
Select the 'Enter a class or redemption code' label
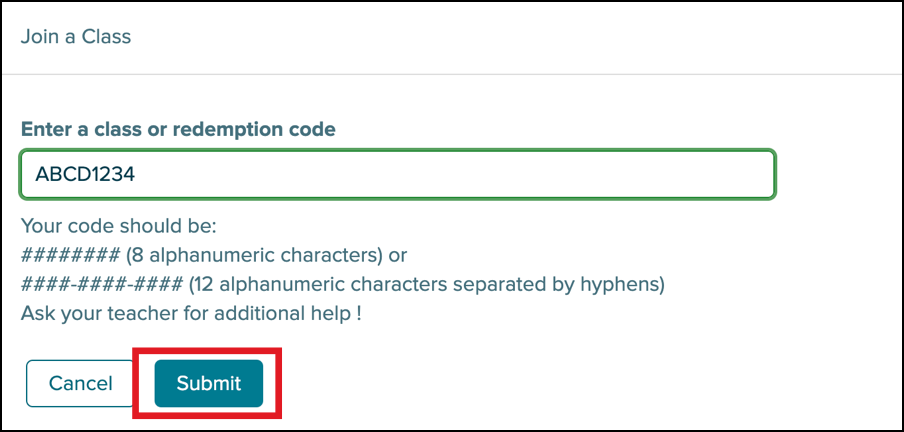(178, 129)
